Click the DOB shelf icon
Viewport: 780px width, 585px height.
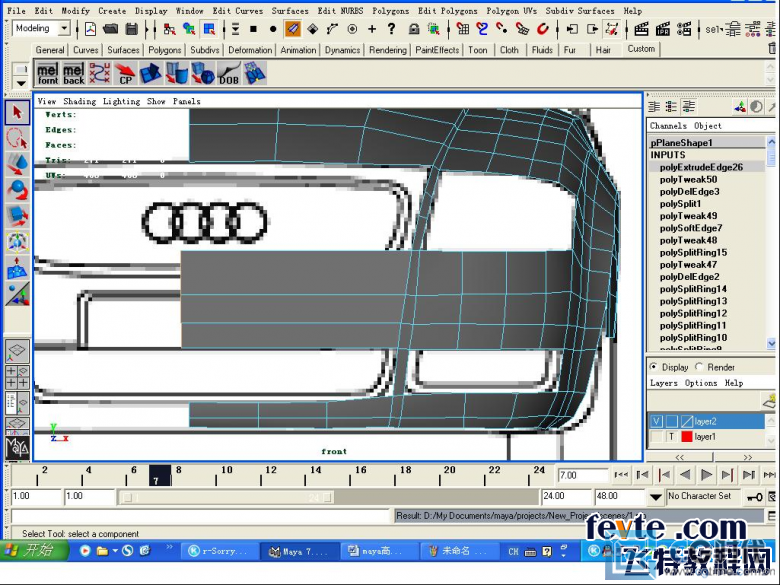pos(229,74)
